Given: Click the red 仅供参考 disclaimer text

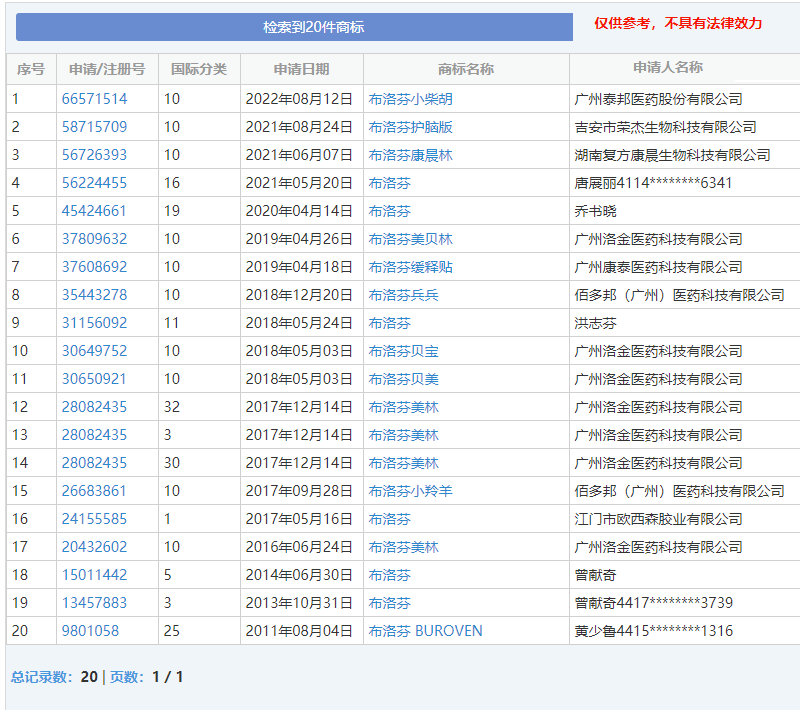Looking at the screenshot, I should [x=678, y=23].
